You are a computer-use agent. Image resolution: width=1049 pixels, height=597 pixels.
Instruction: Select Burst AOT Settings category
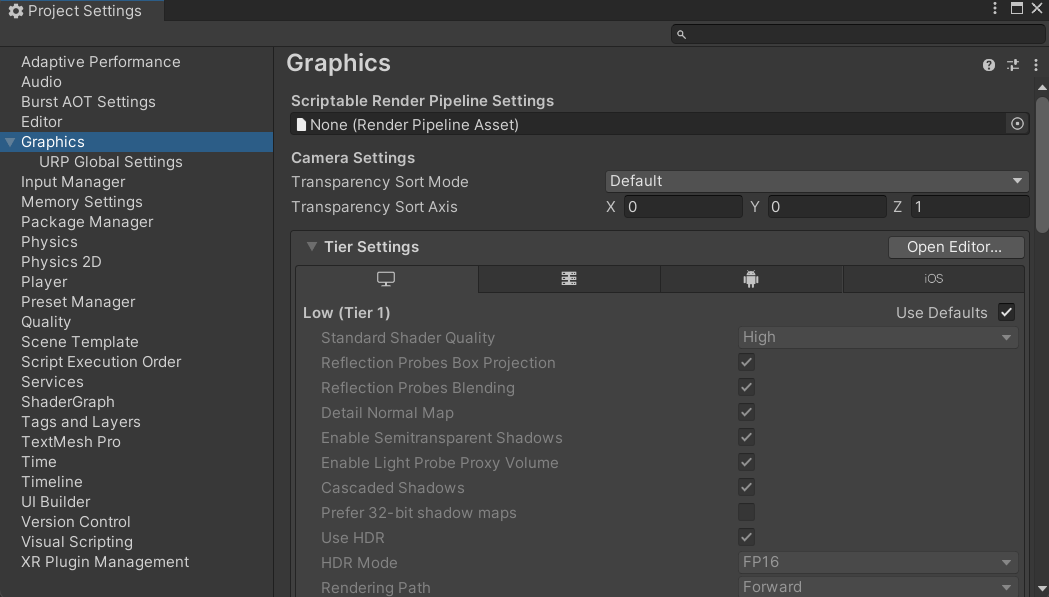pyautogui.click(x=88, y=102)
